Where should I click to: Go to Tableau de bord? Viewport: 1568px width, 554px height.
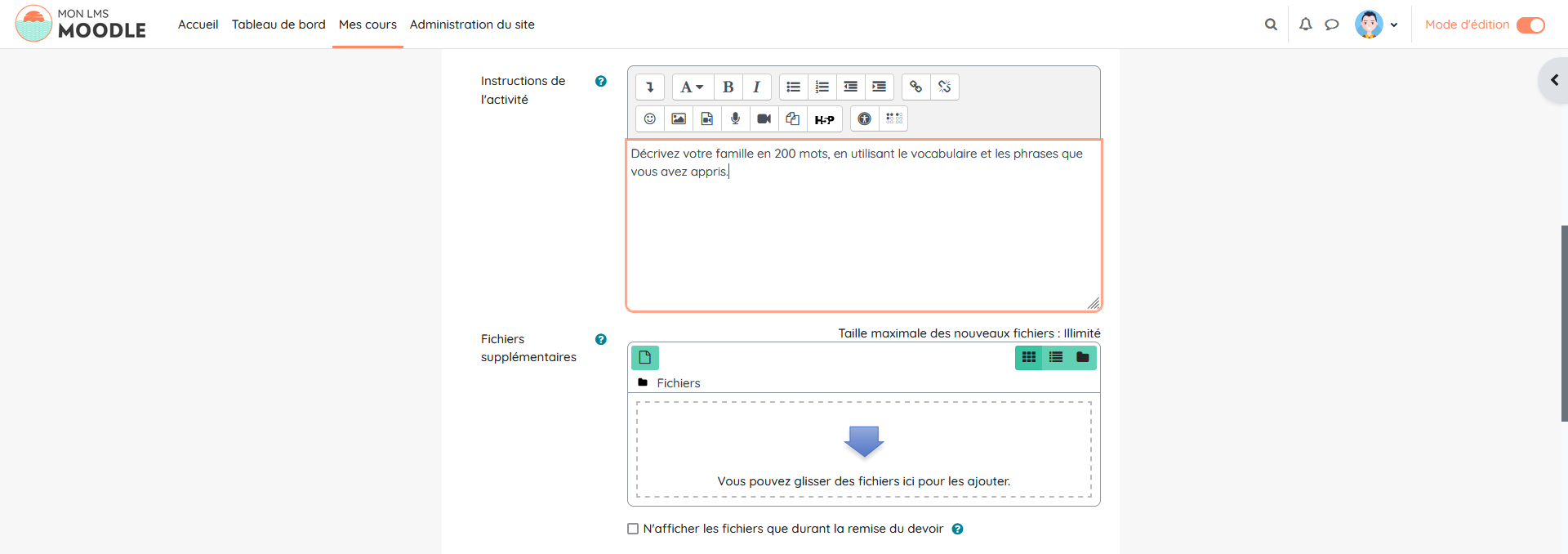point(278,25)
